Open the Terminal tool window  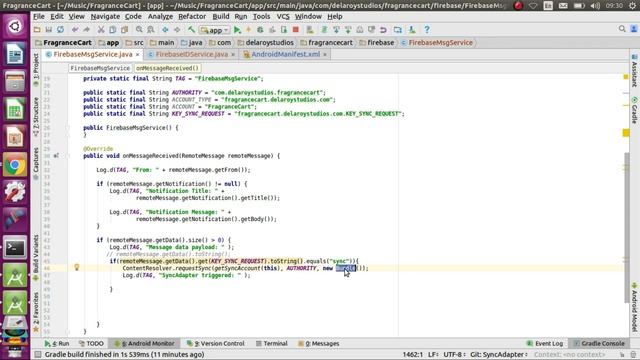tap(272, 344)
